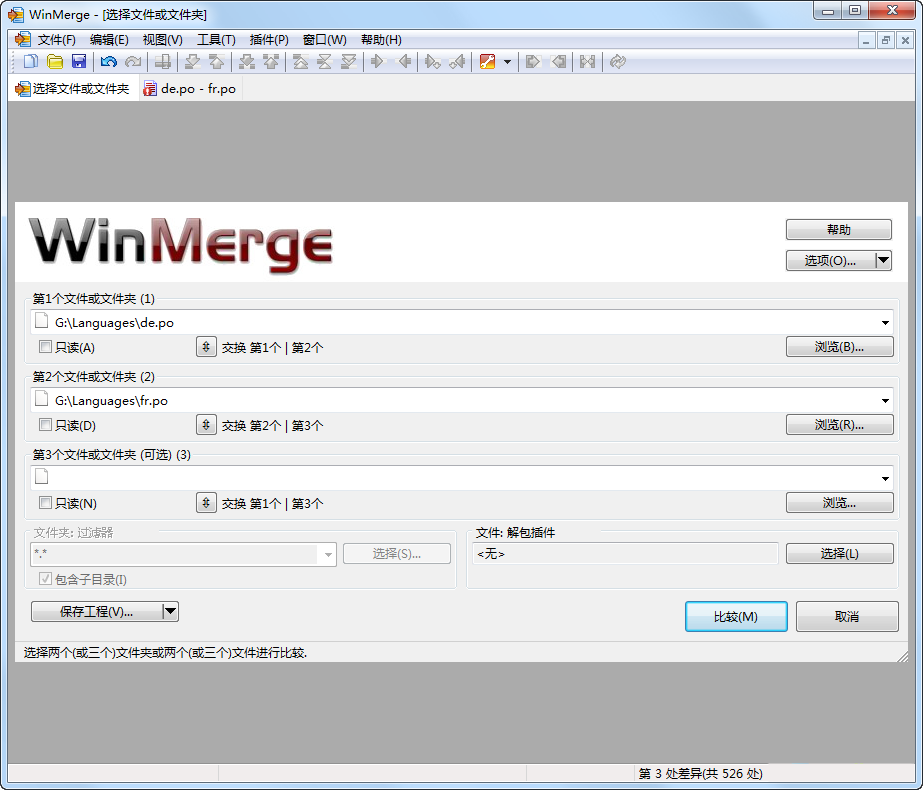Switch to the de.po - fr.po tab
The width and height of the screenshot is (923, 790).
click(190, 89)
